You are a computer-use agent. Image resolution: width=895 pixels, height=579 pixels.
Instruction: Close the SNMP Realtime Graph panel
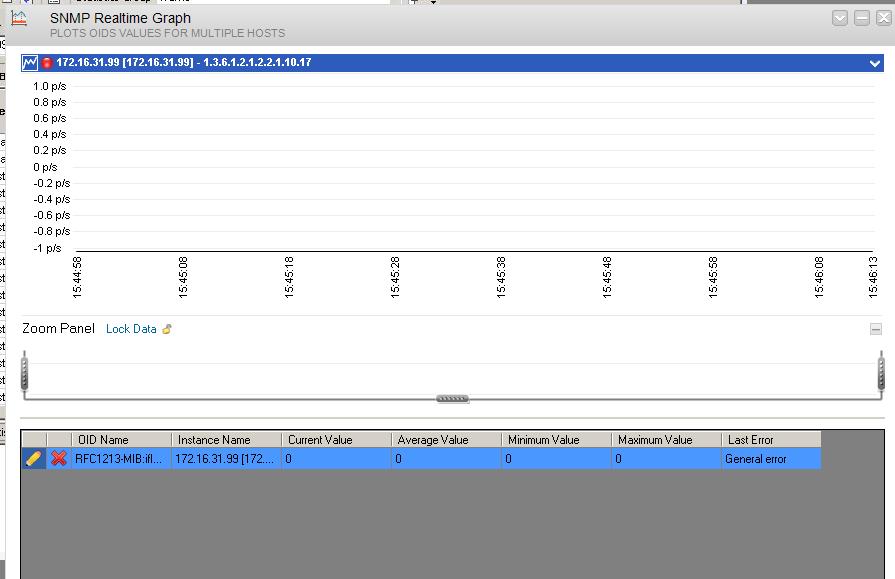[884, 18]
